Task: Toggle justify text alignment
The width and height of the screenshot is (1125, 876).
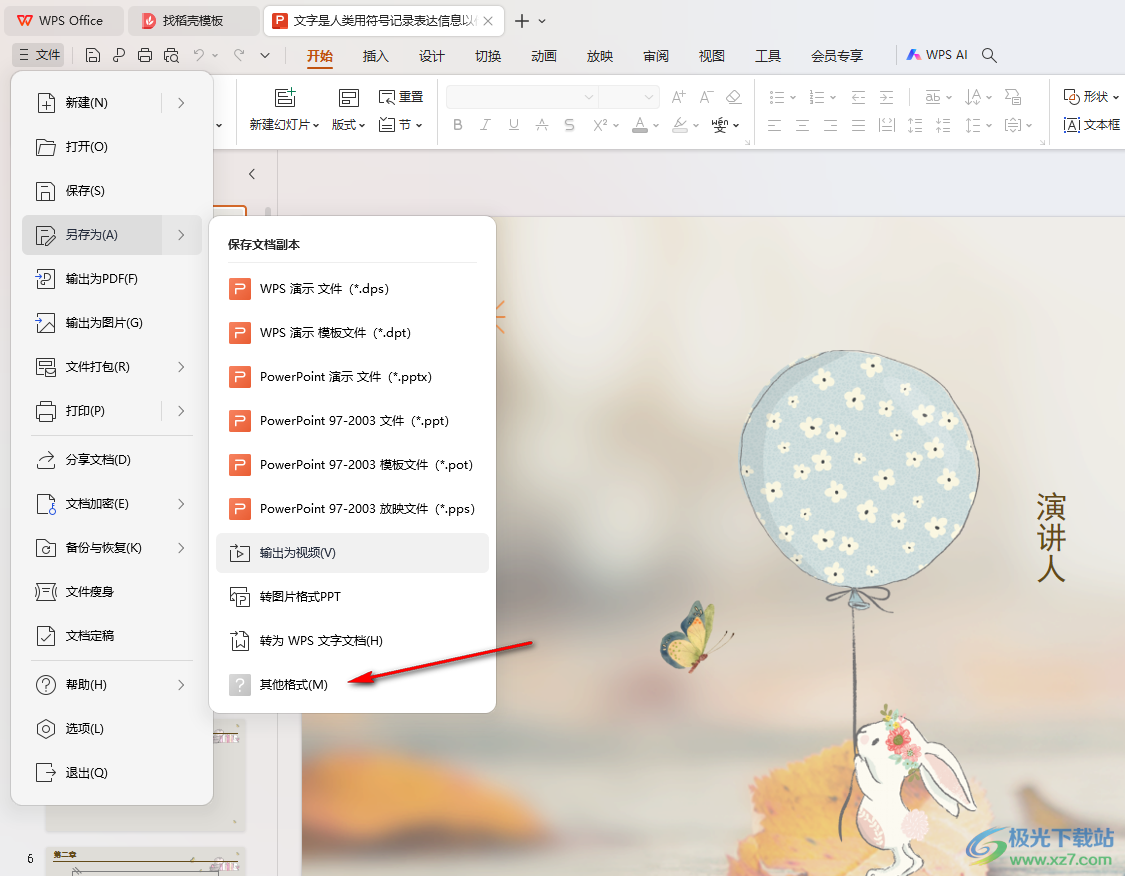Action: tap(858, 126)
